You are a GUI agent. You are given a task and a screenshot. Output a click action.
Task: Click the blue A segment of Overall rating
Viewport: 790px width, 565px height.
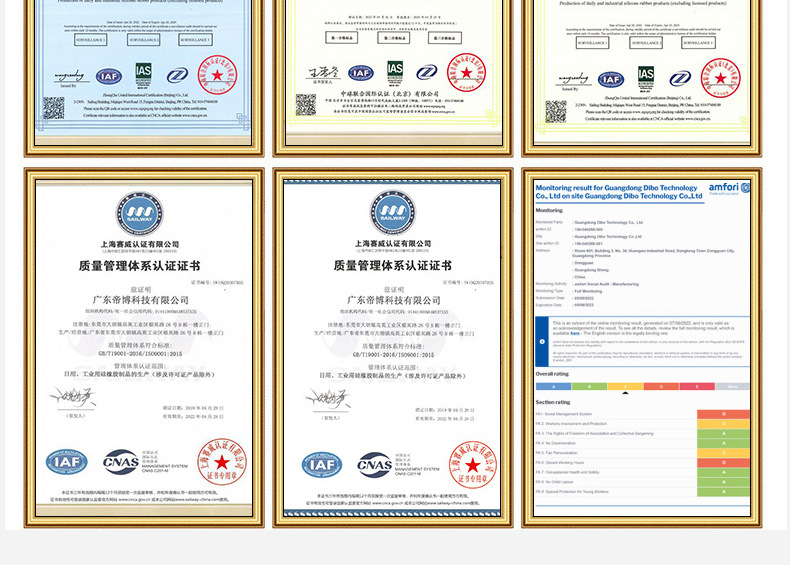pyautogui.click(x=553, y=387)
